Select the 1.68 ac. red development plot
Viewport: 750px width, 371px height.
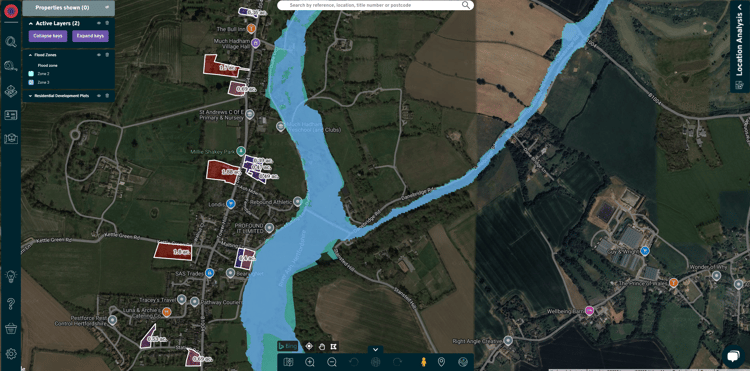pyautogui.click(x=223, y=171)
